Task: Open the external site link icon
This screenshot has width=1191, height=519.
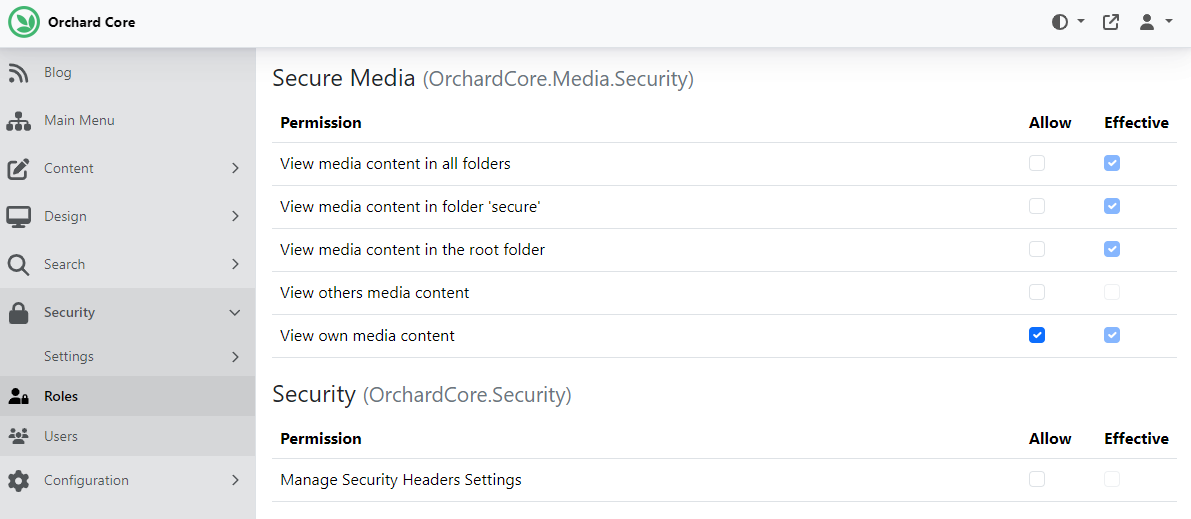Action: pyautogui.click(x=1110, y=22)
